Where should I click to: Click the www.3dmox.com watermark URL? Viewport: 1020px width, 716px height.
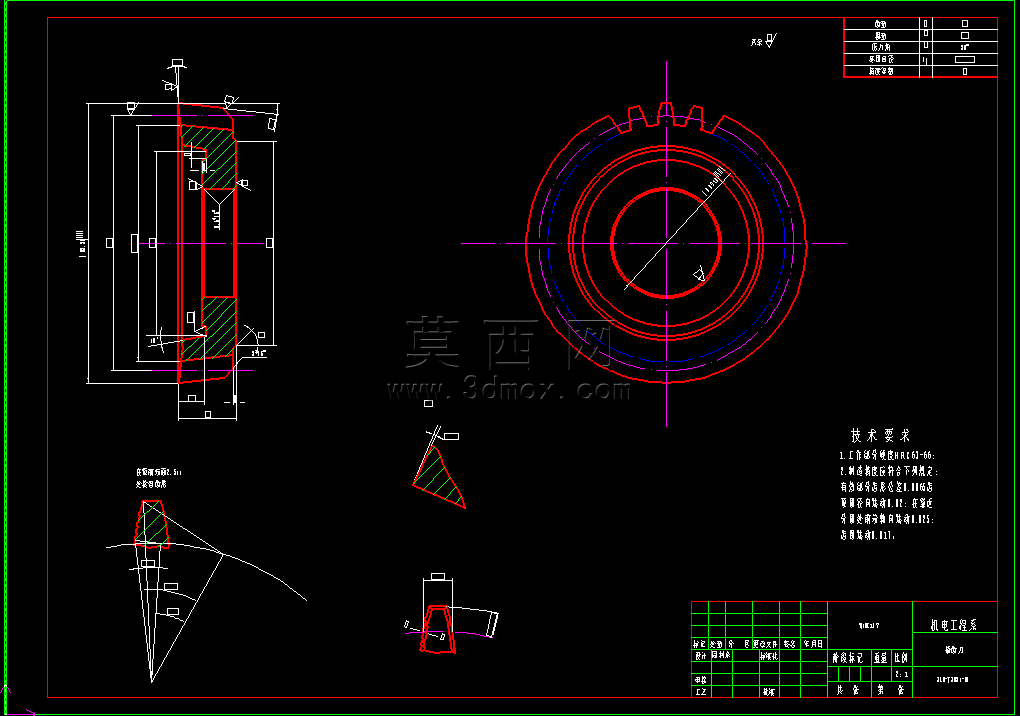pyautogui.click(x=509, y=390)
